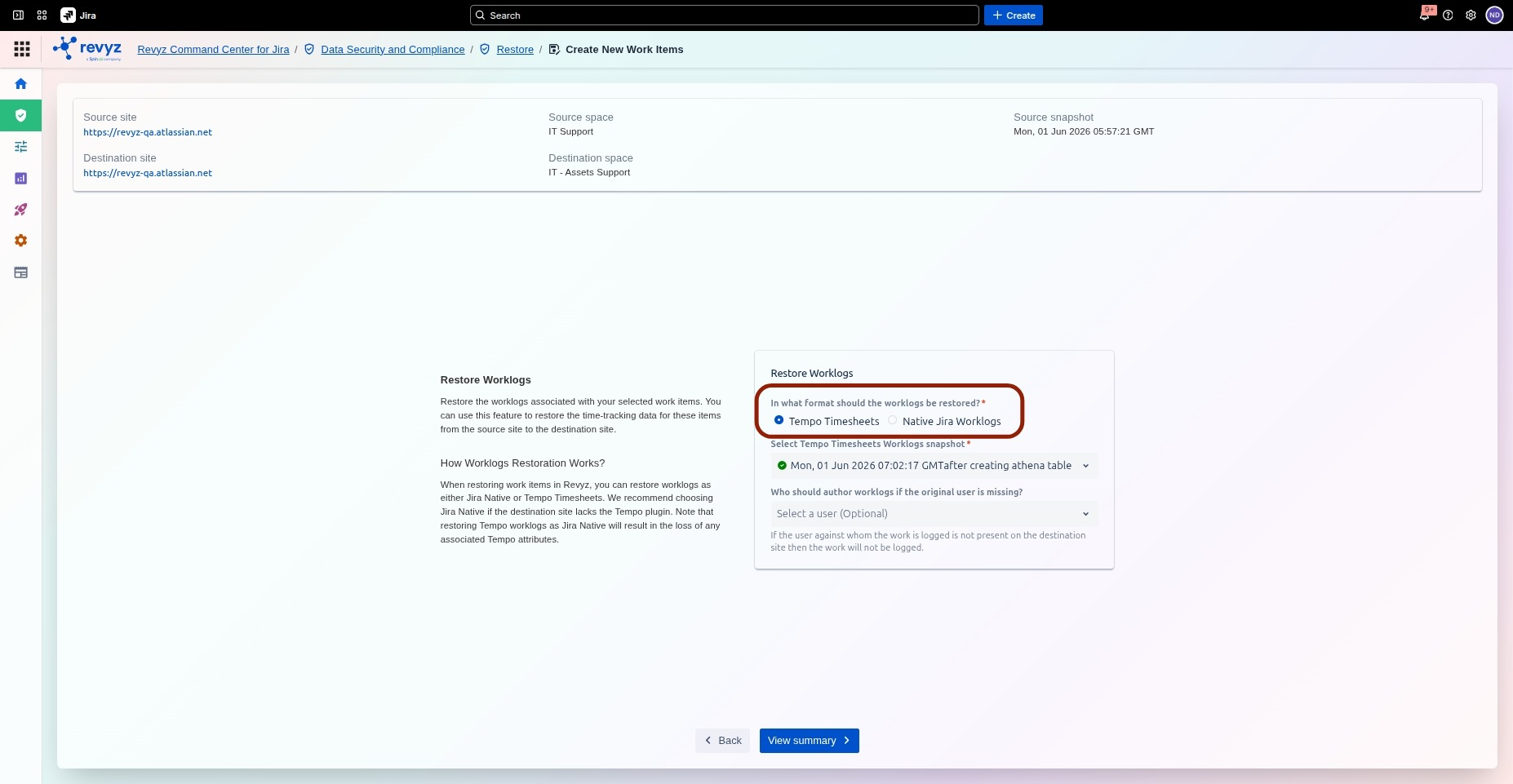The width and height of the screenshot is (1513, 784).
Task: Open destination site revyz-qa.atlassian.net link
Action: [x=148, y=173]
